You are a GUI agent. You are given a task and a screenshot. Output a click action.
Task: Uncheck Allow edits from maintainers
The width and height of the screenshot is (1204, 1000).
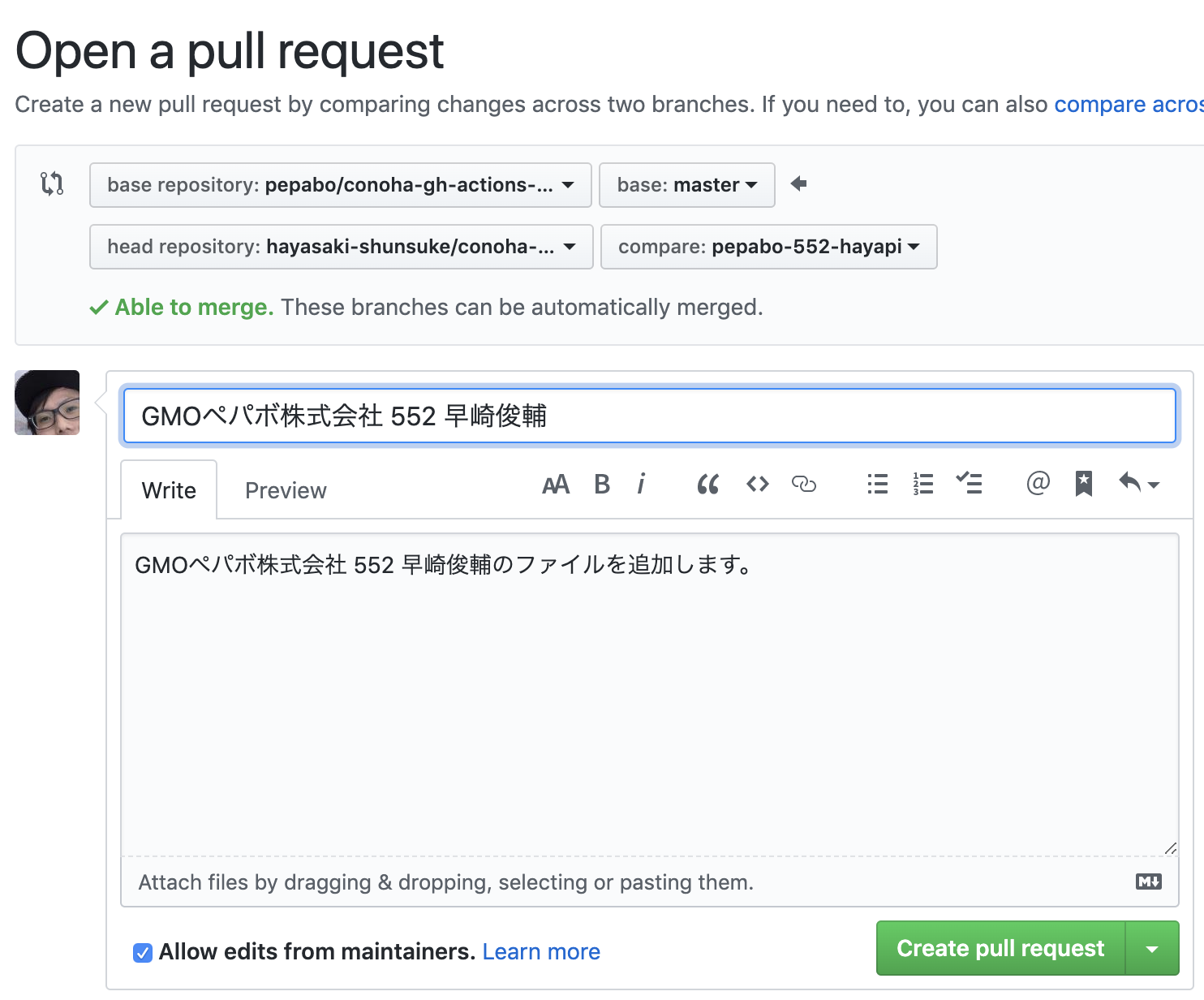coord(143,952)
